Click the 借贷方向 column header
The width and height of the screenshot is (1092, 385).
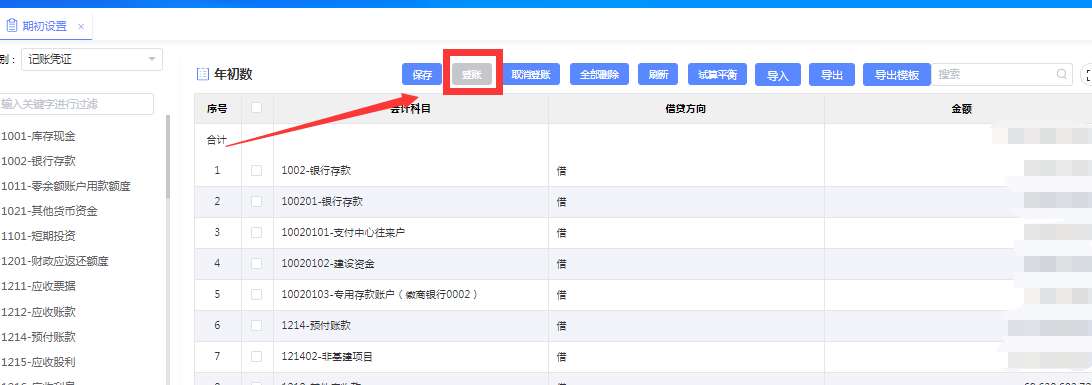(686, 109)
